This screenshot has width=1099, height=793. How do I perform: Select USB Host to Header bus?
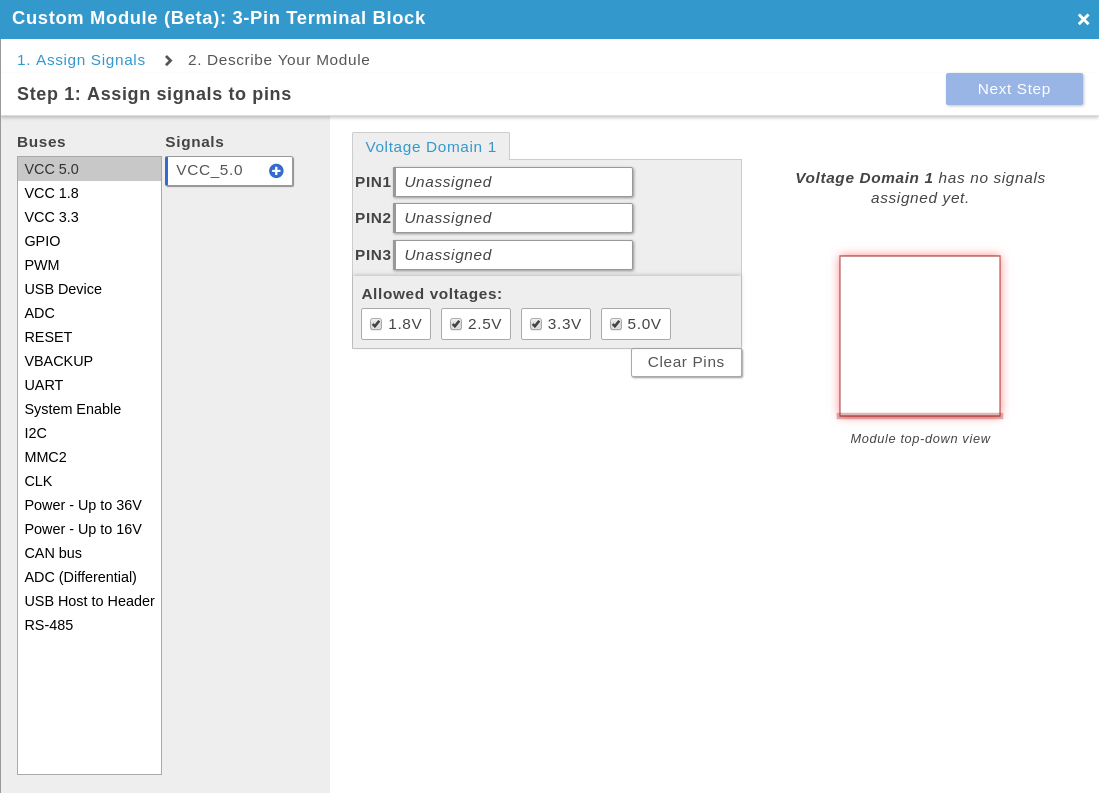tap(90, 601)
